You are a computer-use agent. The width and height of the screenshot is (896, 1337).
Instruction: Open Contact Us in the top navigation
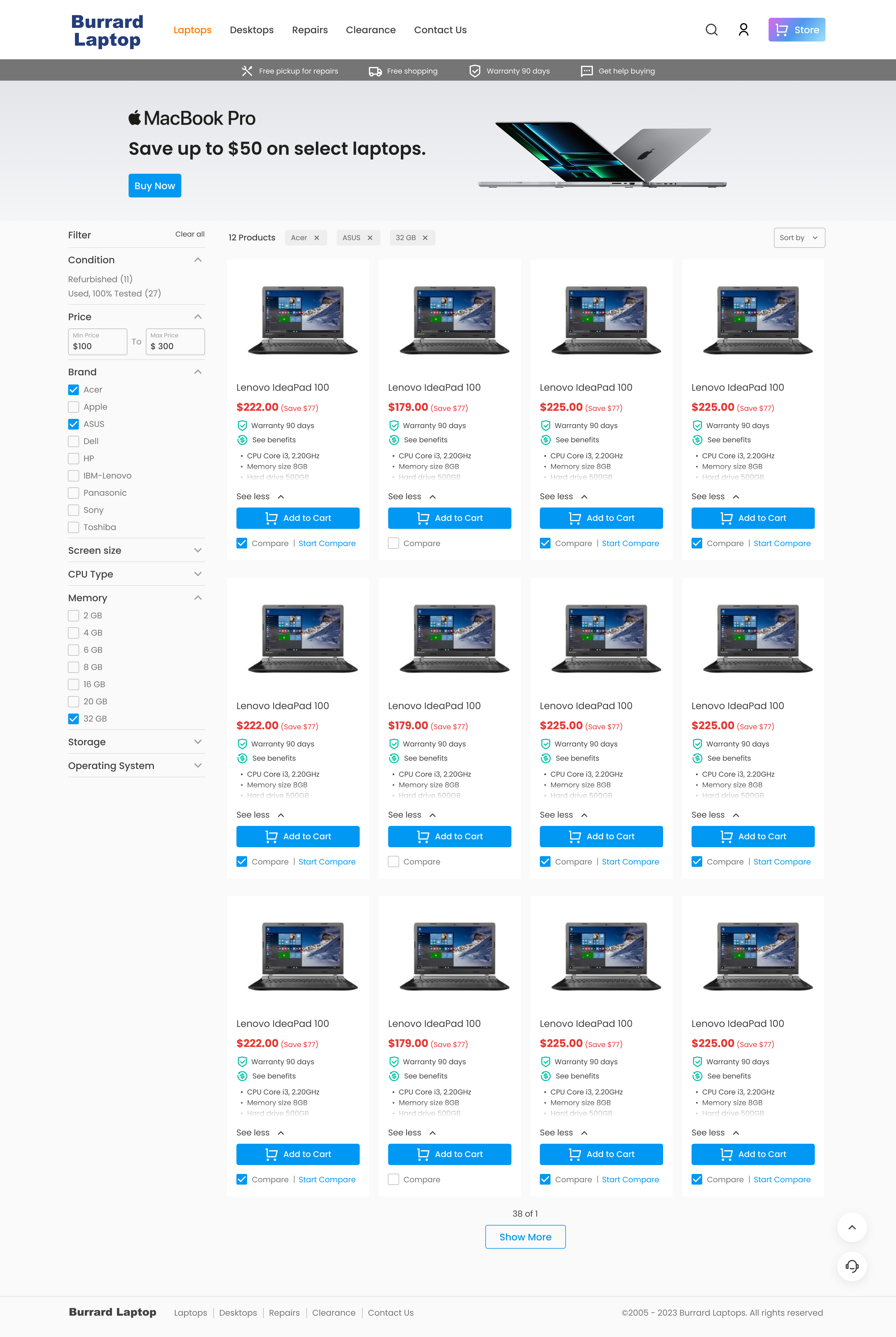pos(441,30)
